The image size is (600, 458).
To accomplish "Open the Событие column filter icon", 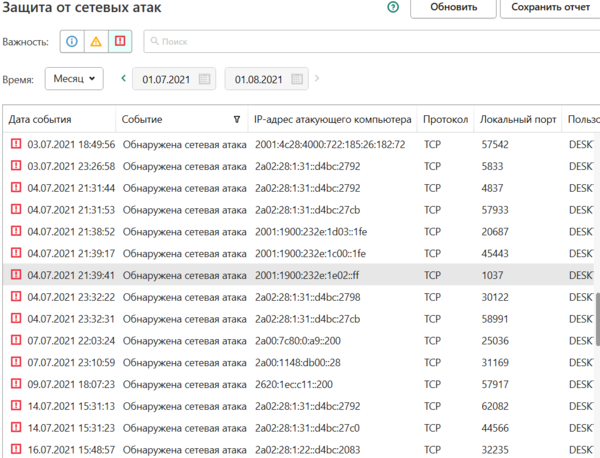I will click(236, 120).
